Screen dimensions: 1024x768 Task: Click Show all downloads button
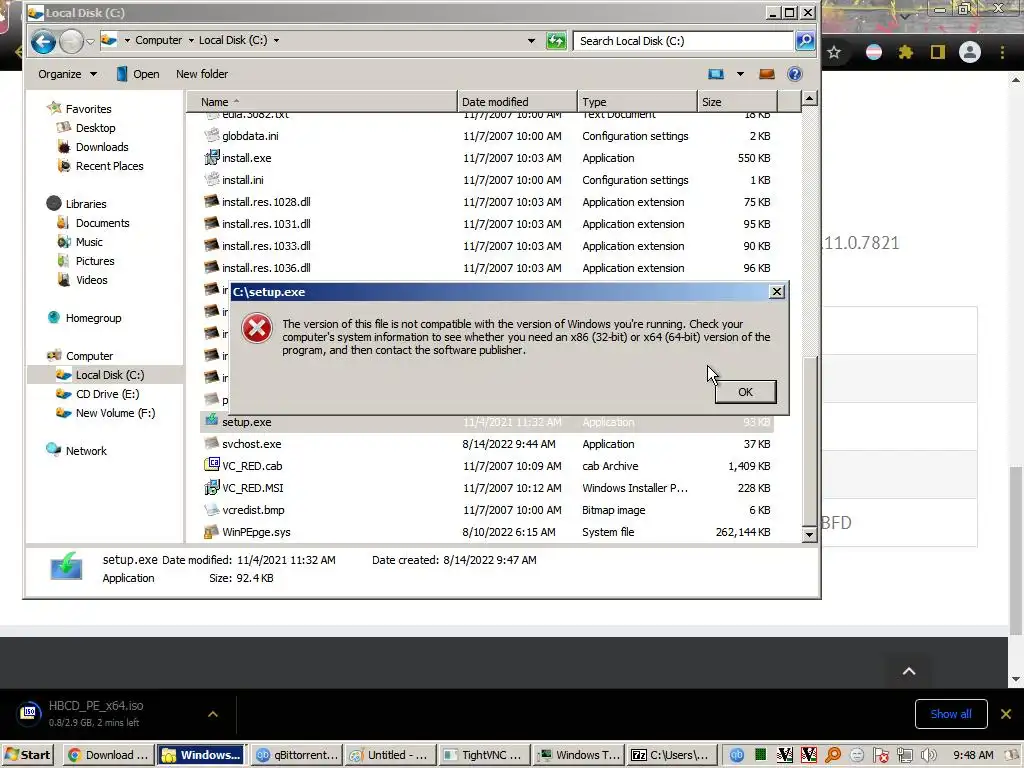tap(950, 714)
